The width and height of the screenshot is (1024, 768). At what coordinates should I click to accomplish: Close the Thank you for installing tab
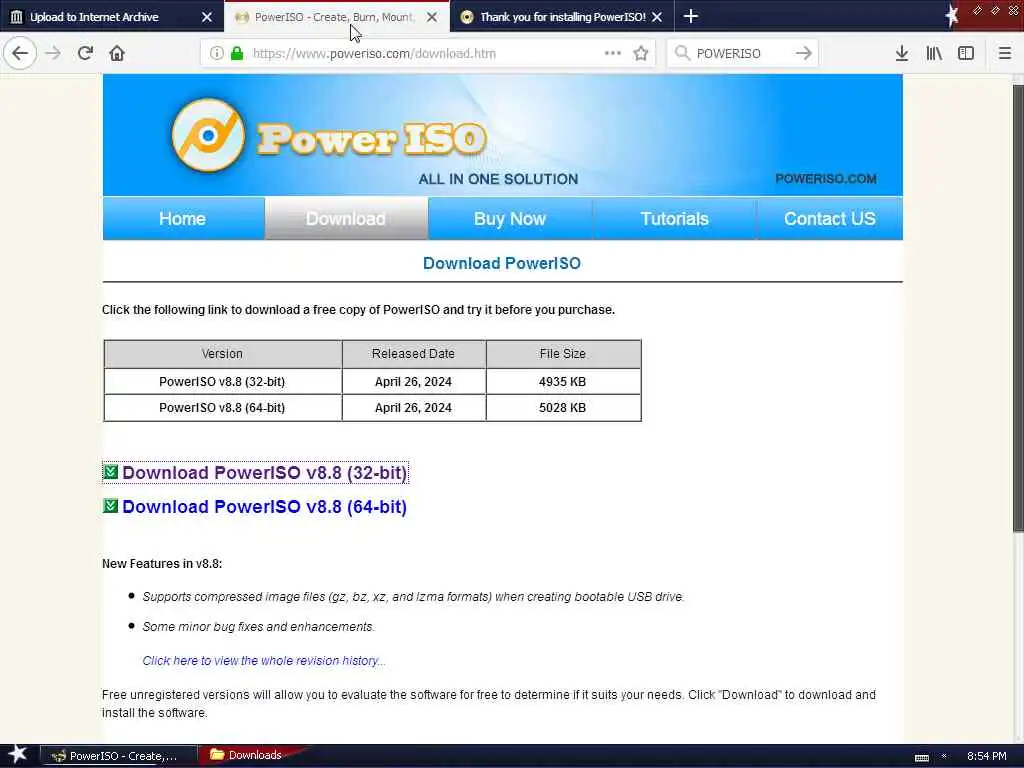(x=657, y=17)
